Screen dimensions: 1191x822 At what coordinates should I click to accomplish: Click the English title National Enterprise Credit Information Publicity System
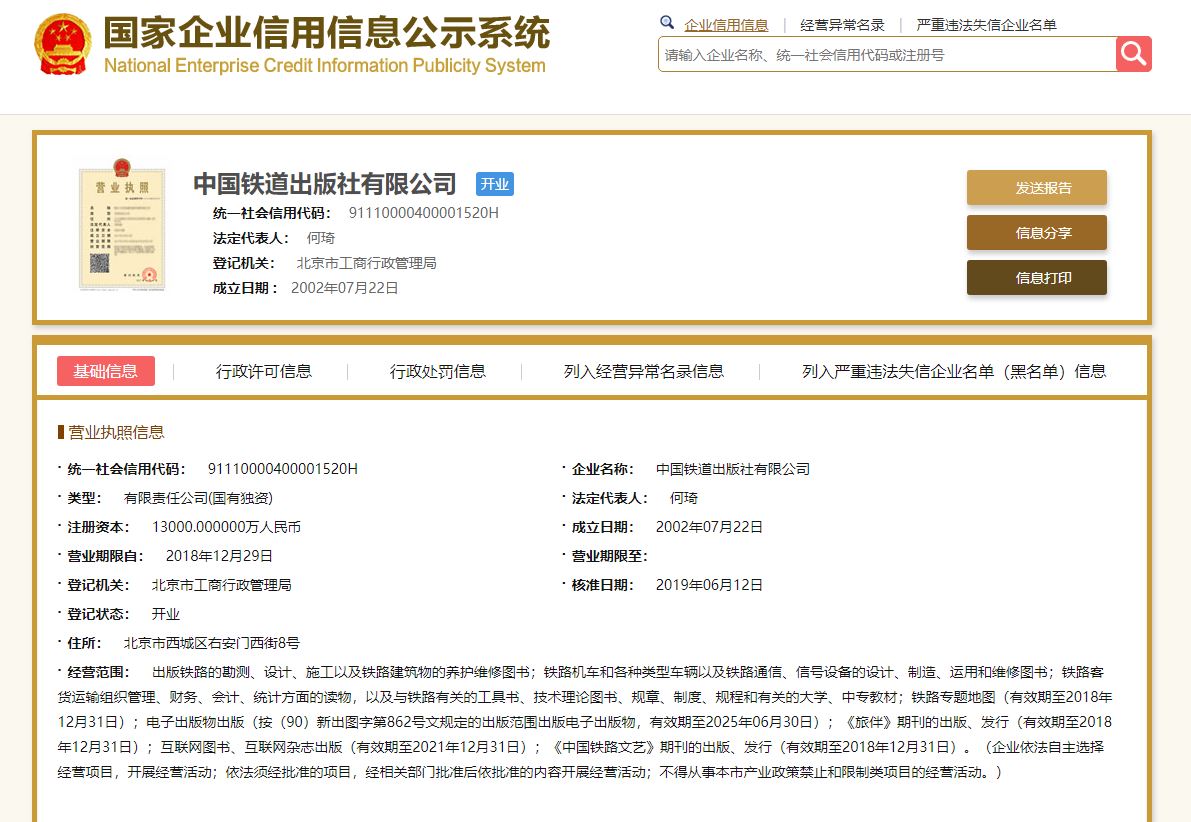coord(324,65)
